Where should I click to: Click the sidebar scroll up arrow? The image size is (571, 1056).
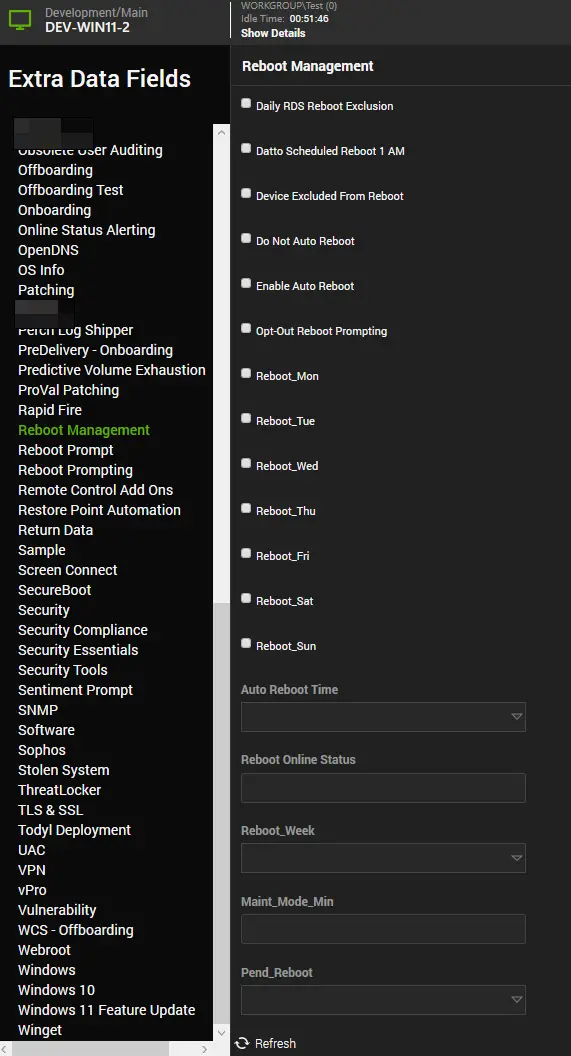click(221, 133)
